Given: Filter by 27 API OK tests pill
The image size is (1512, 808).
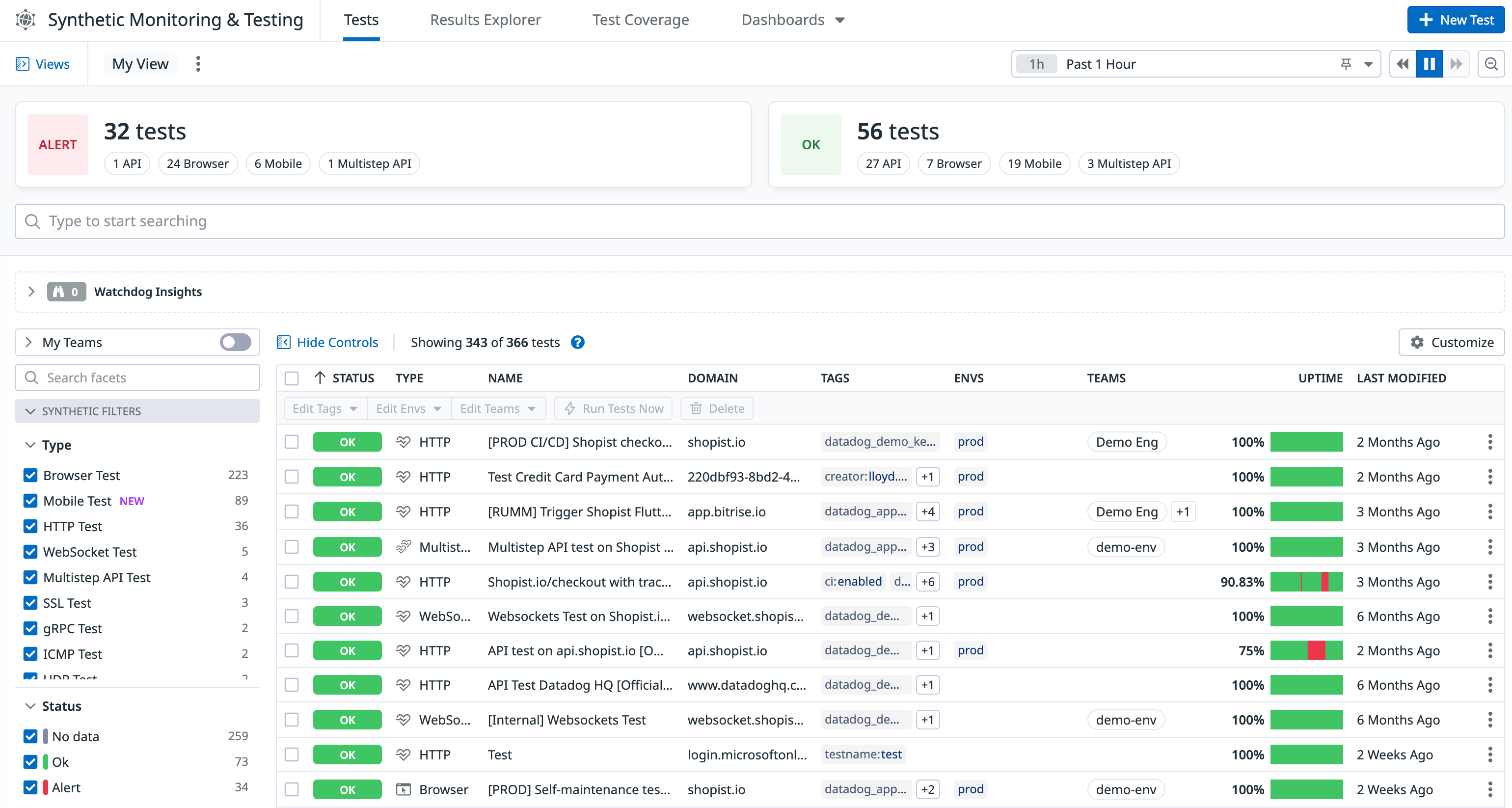Looking at the screenshot, I should click(883, 164).
